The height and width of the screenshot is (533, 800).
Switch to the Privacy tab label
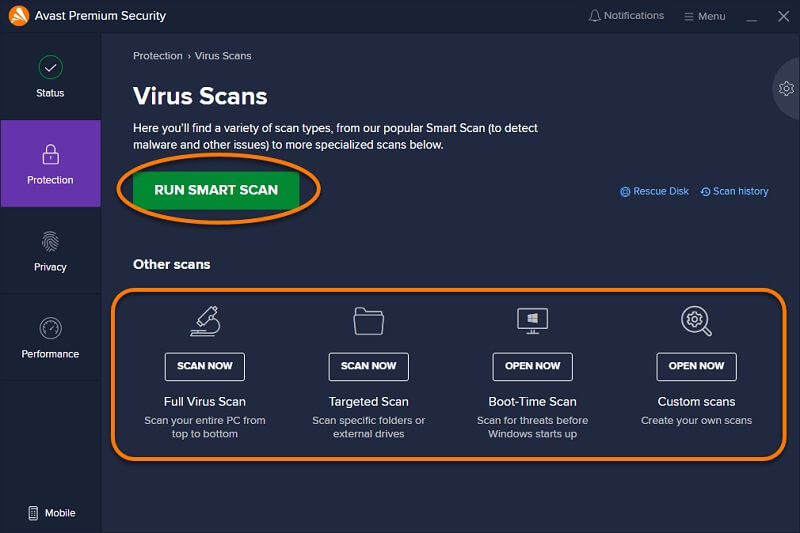(50, 267)
